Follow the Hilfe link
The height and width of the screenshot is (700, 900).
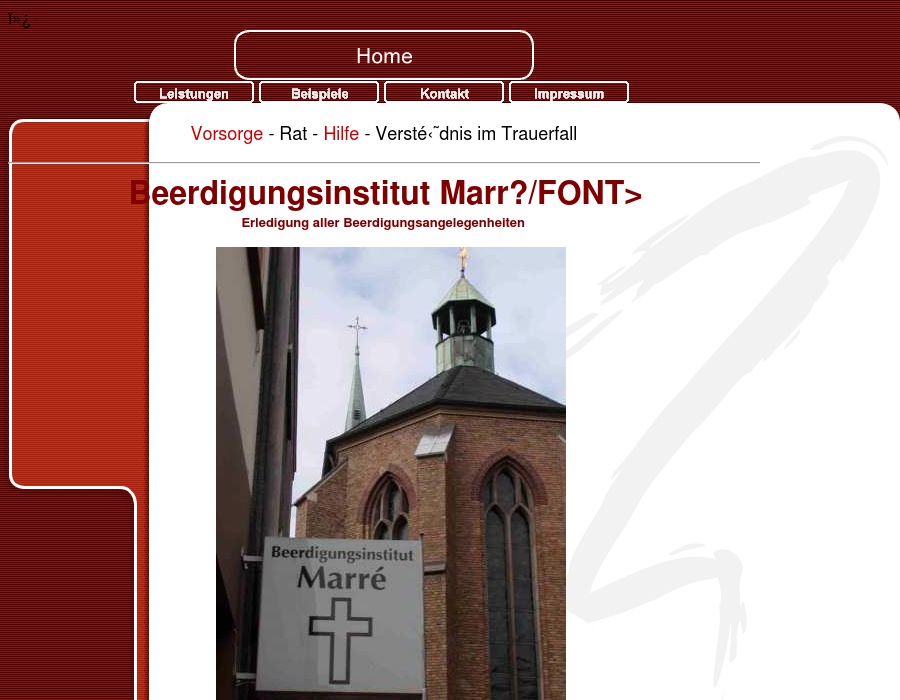pos(341,134)
